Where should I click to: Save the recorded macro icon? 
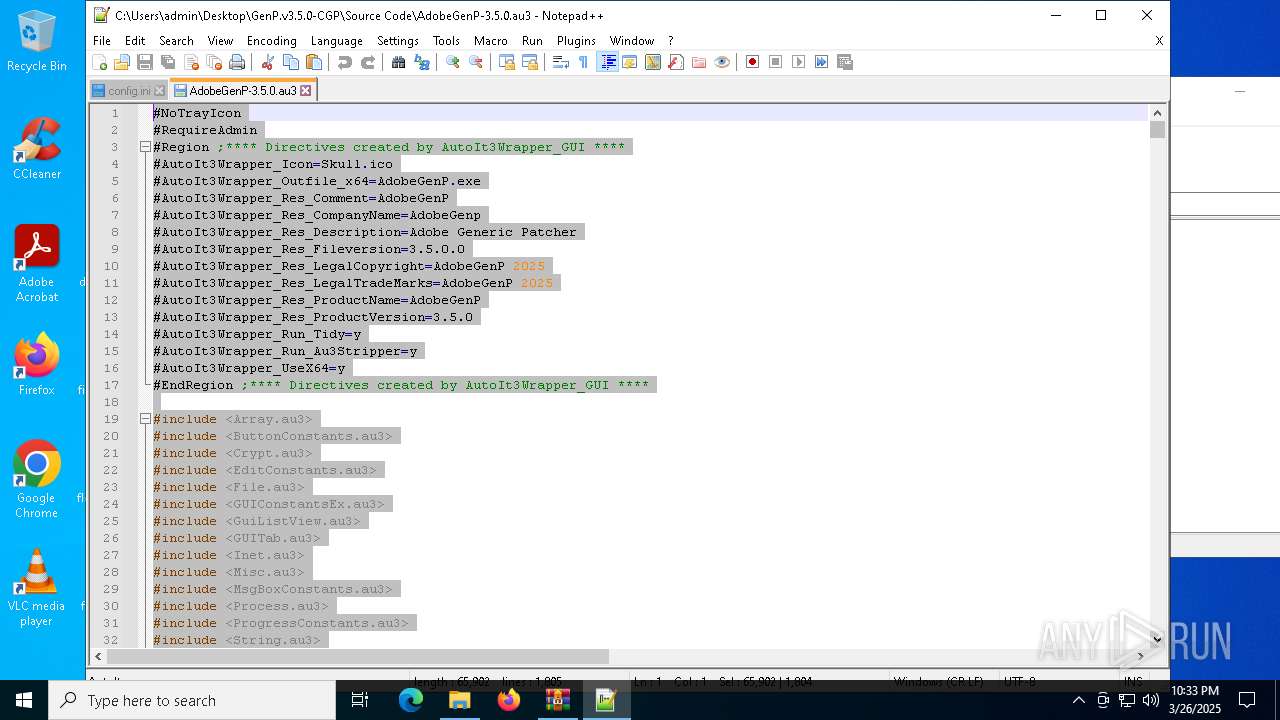(845, 62)
